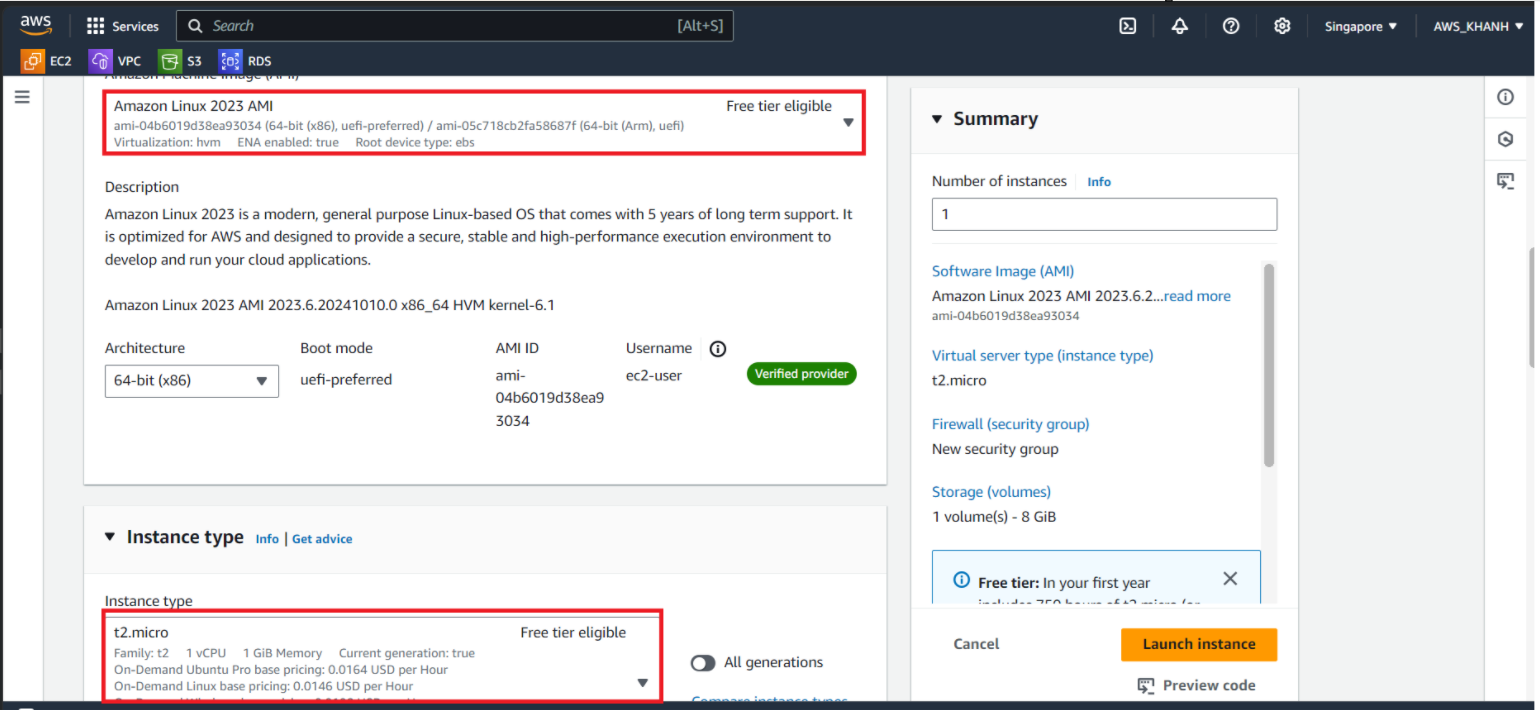Open the AWS_KHANH account menu
1540x710 pixels.
tap(1479, 27)
